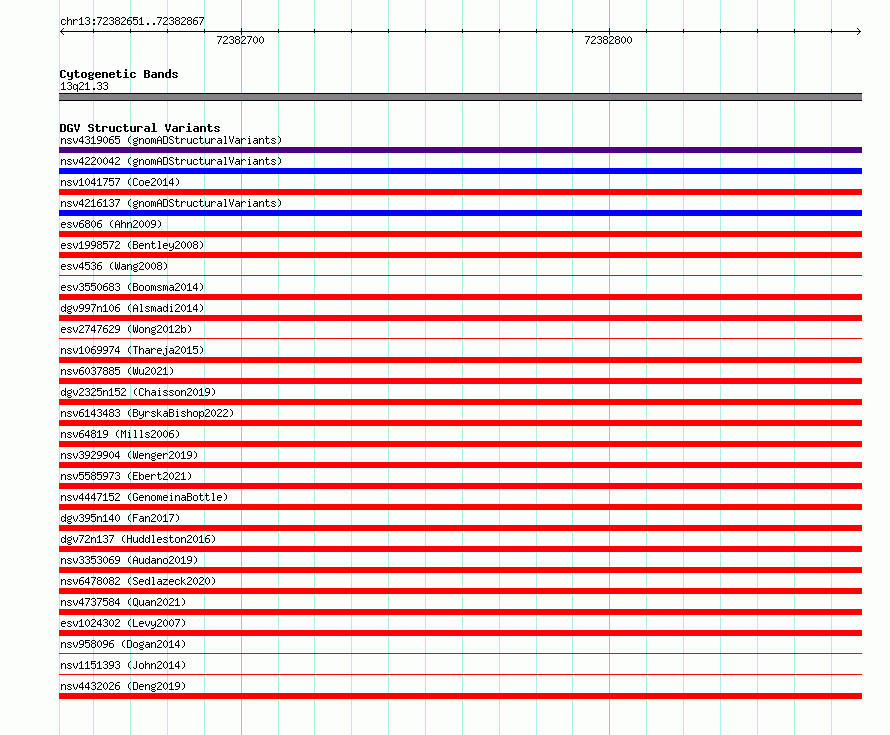Open variant nsv958096 (Dogan2014)

123,644
